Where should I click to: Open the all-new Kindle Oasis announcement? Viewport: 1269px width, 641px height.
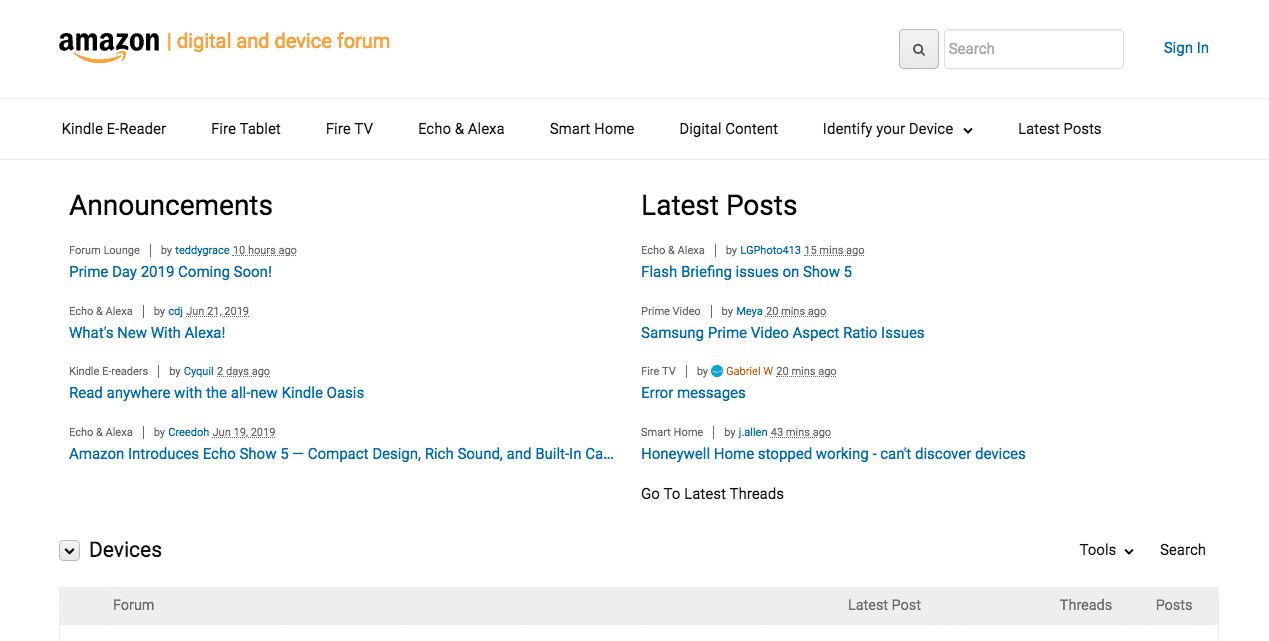(x=216, y=393)
